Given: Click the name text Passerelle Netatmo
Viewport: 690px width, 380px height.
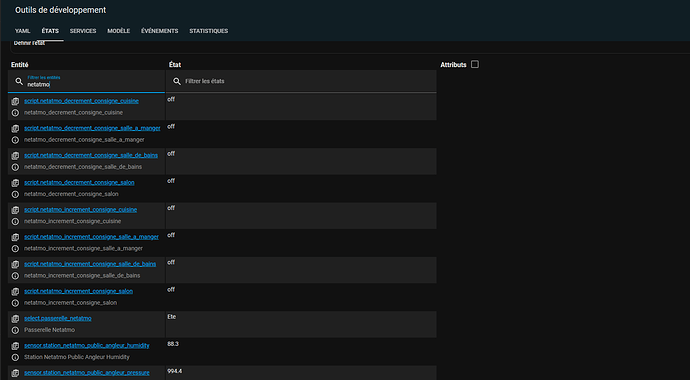Looking at the screenshot, I should click(49, 330).
